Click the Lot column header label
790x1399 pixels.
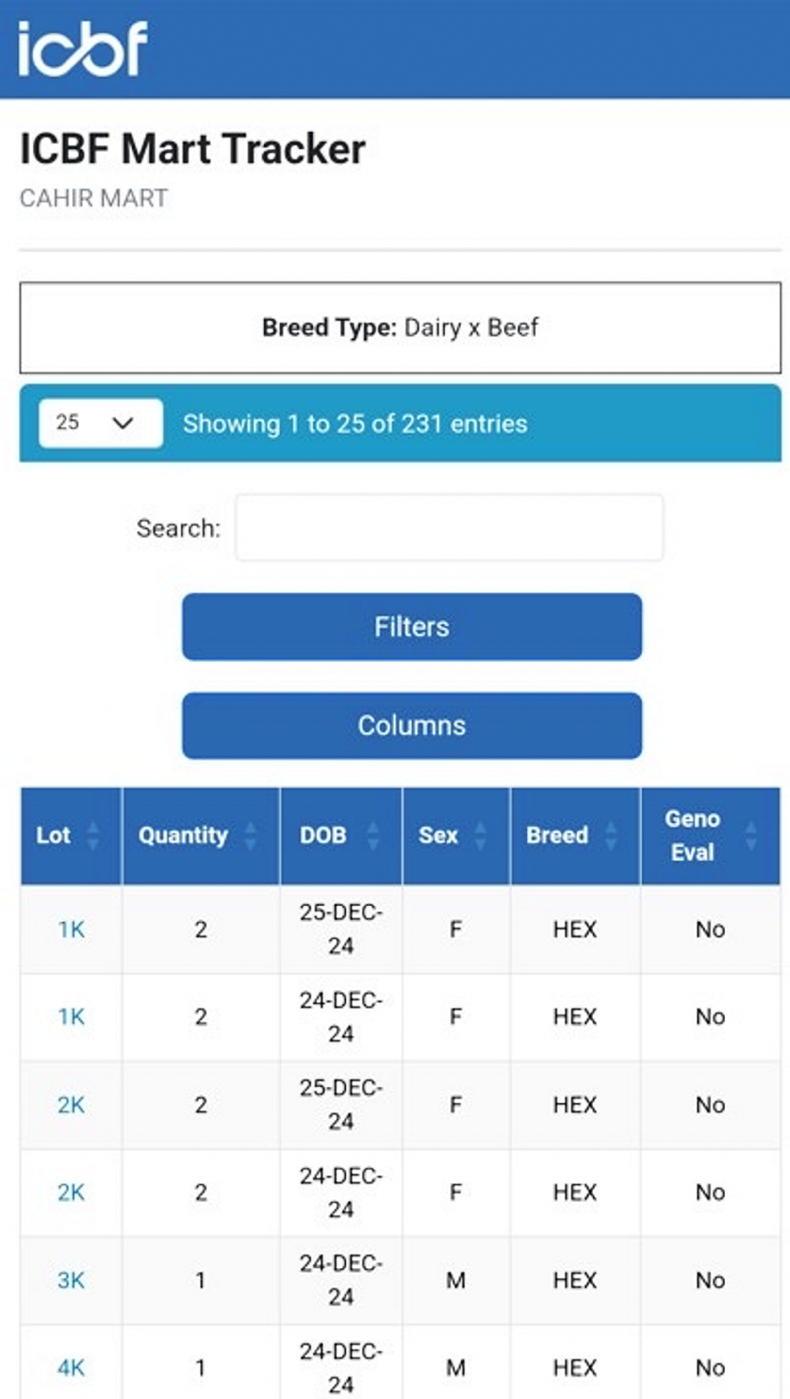[54, 836]
